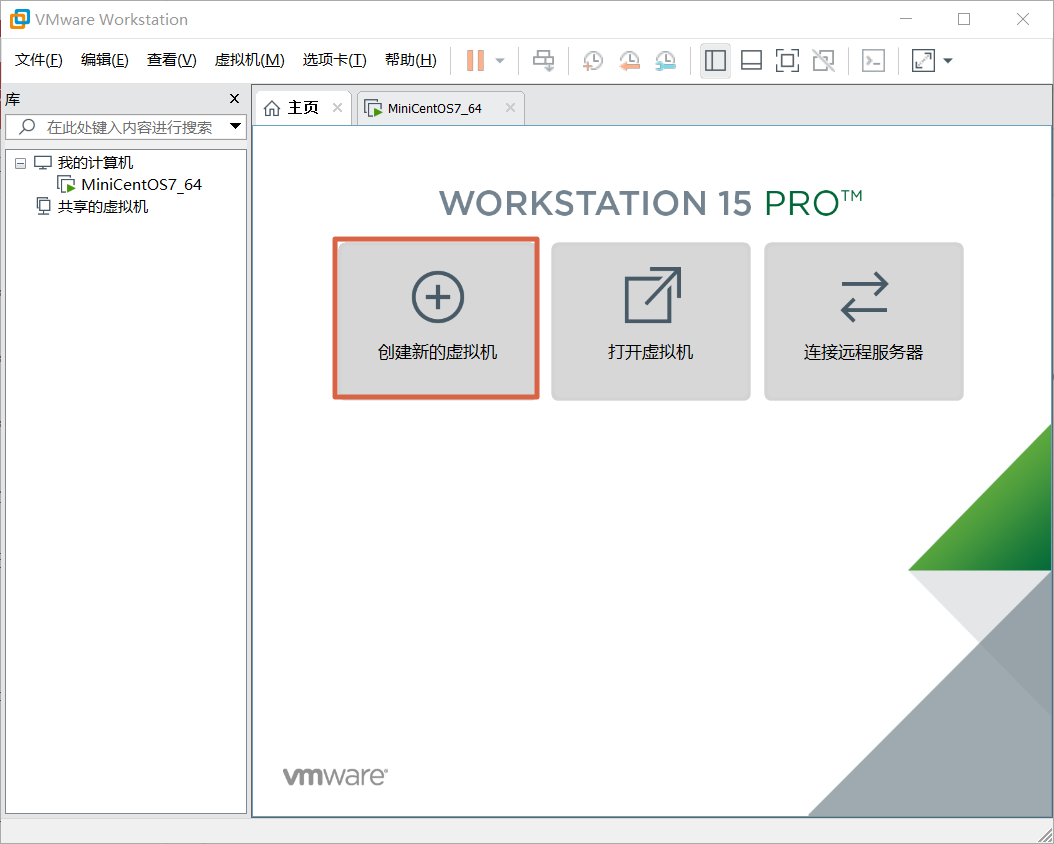The height and width of the screenshot is (844, 1054).
Task: Open the 查看(V) menu
Action: pos(171,60)
